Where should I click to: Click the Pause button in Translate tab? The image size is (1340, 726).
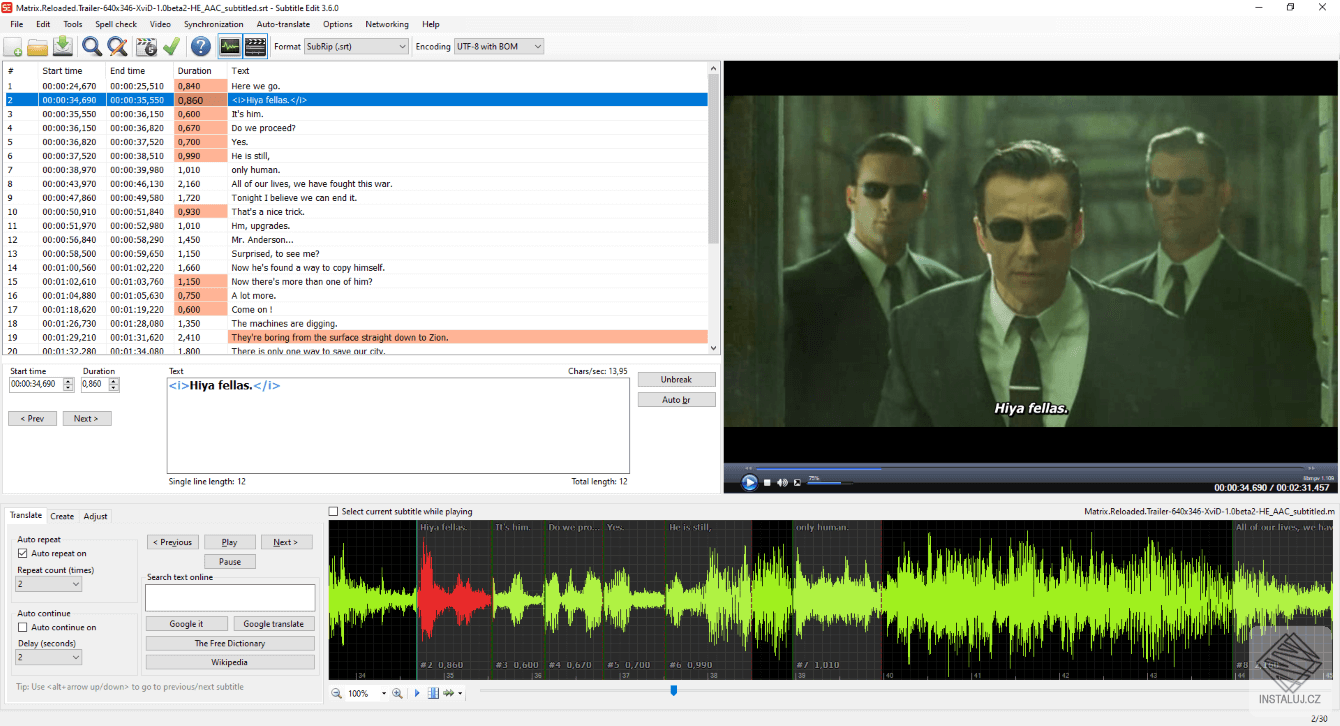pos(230,562)
